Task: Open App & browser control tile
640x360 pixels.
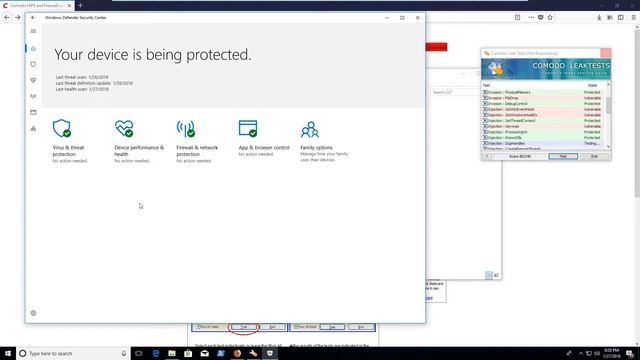Action: click(264, 139)
